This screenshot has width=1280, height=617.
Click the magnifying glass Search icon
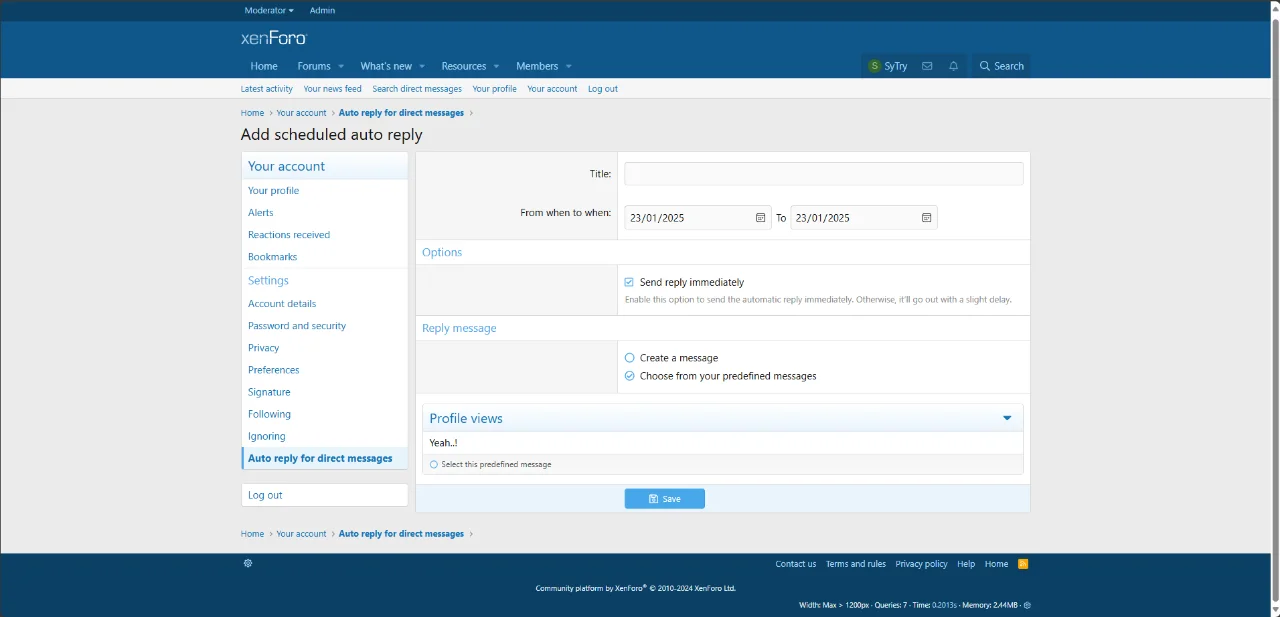(987, 65)
